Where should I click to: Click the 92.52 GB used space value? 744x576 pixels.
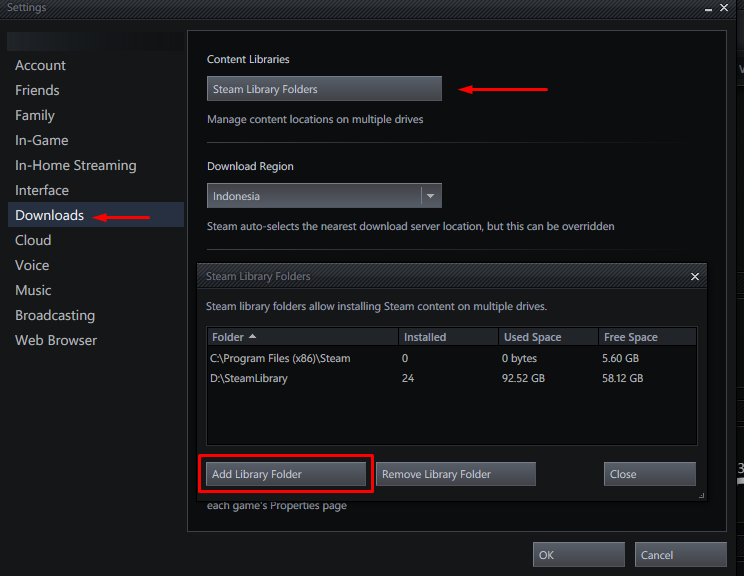pos(523,378)
